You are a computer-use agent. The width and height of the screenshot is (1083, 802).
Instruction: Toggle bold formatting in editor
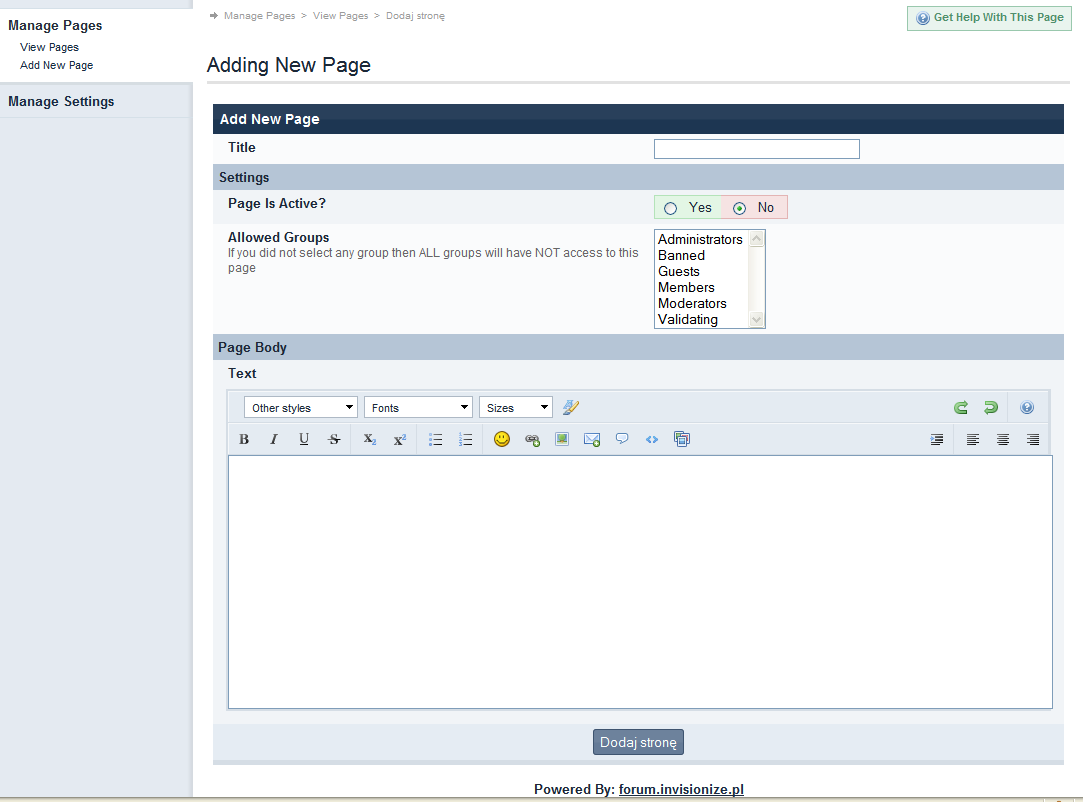point(244,439)
